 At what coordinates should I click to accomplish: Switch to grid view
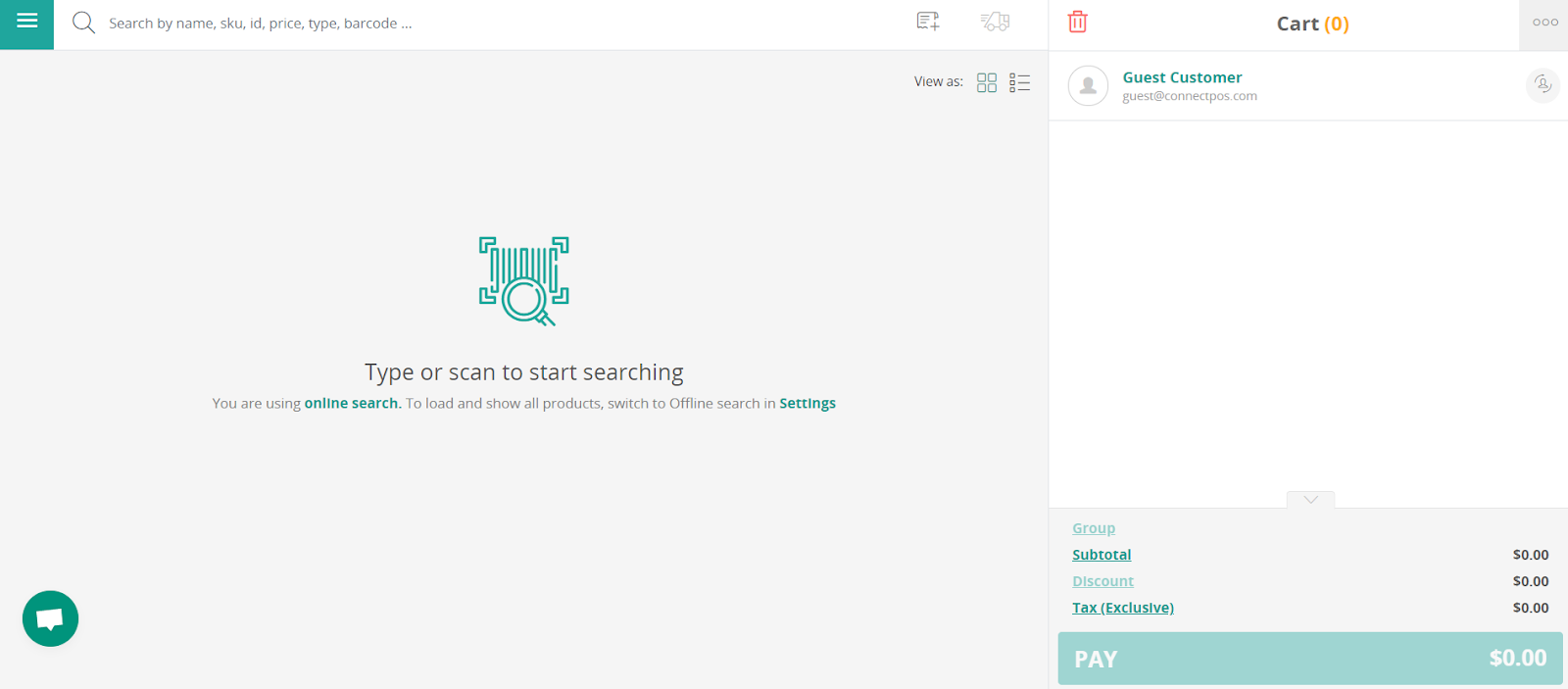tap(987, 82)
